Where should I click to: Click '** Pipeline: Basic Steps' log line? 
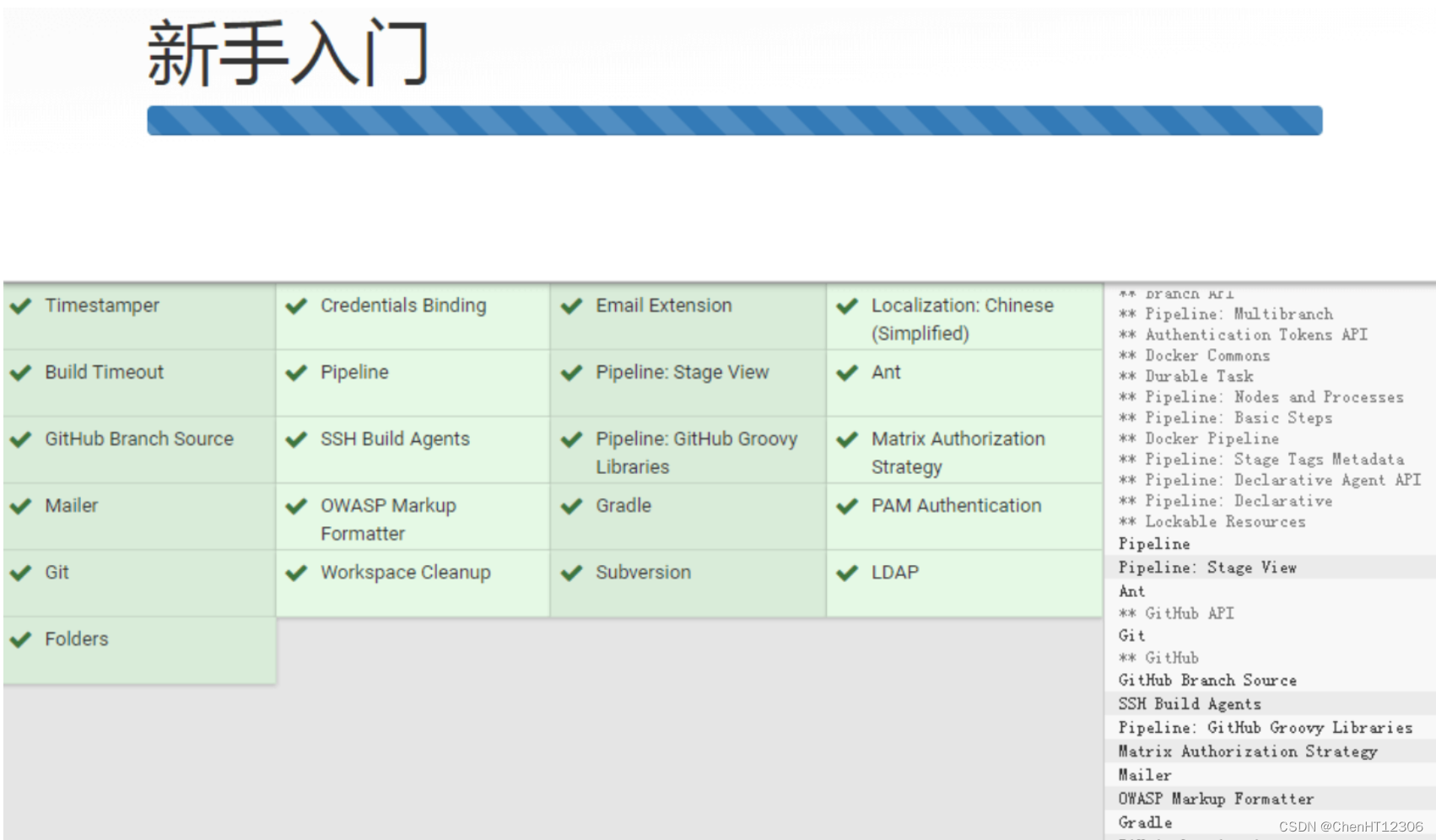[x=1225, y=417]
